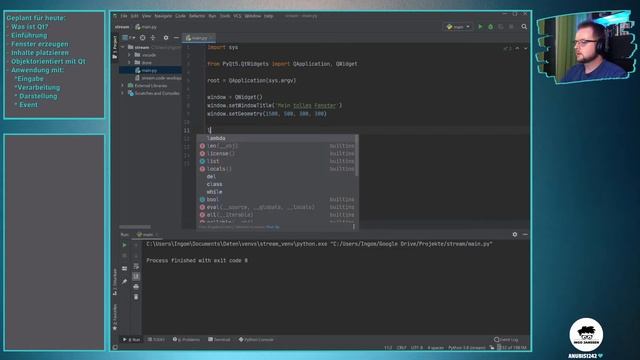Select main.py in the project tree
Screen dimensions: 640x360
[x=150, y=70]
